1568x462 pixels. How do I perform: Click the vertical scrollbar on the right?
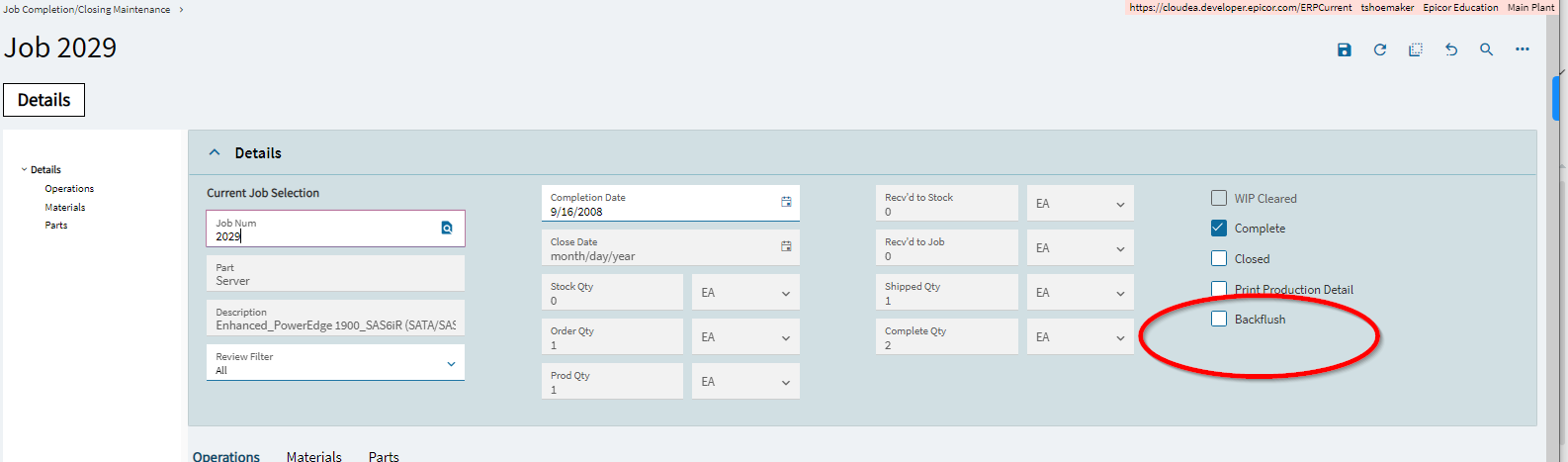(x=1556, y=97)
